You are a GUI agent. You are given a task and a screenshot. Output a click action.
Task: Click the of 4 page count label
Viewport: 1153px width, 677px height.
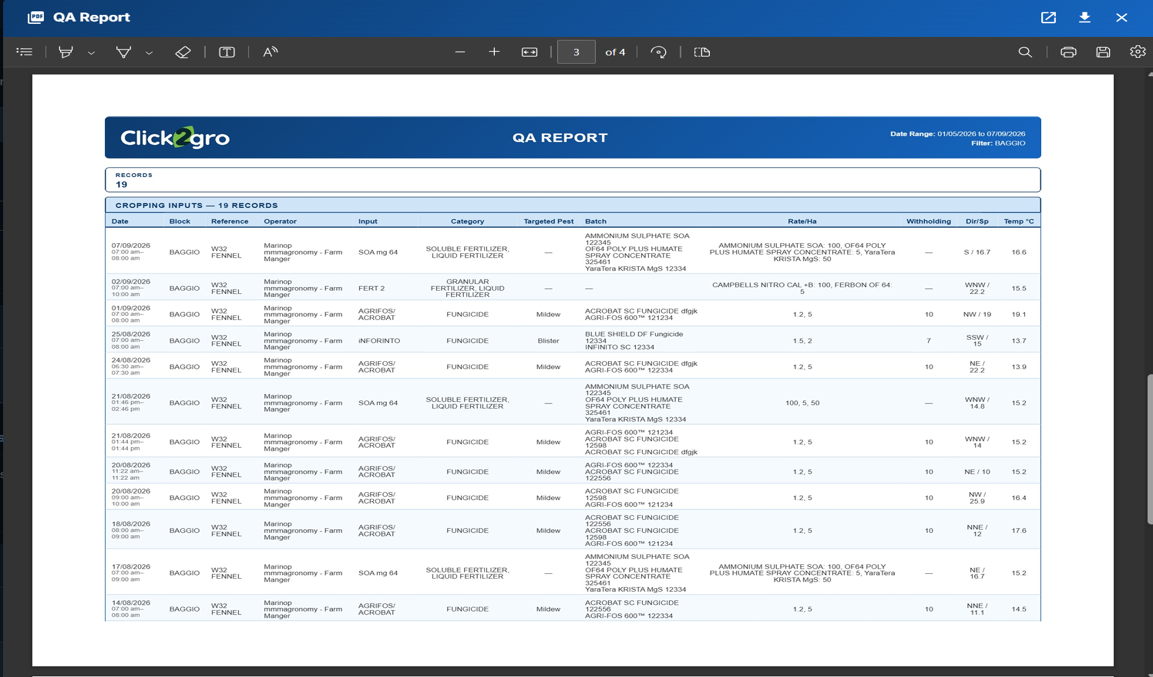point(615,52)
